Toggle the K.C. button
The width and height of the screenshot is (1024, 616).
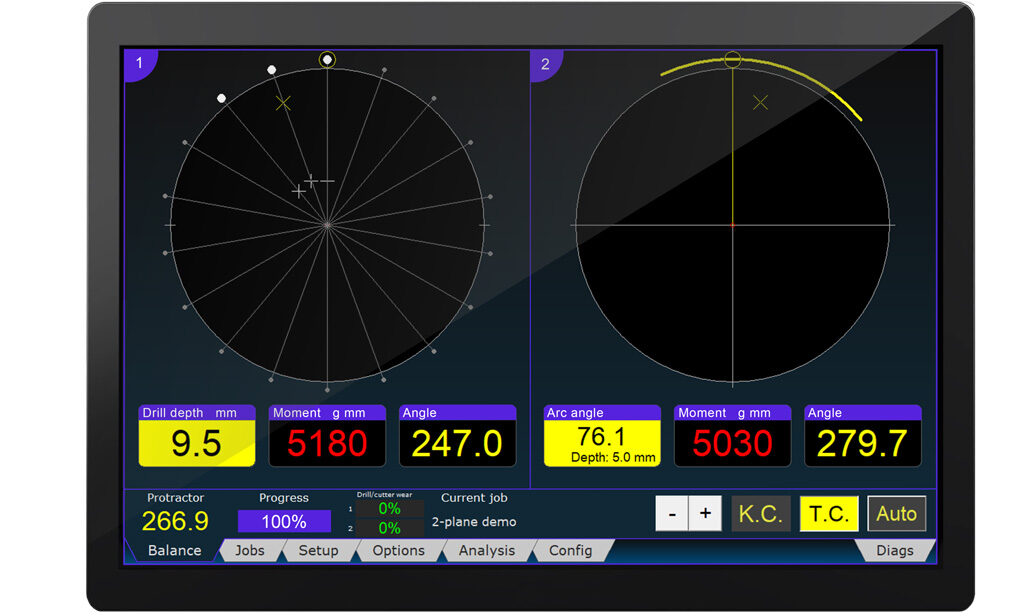pos(761,513)
